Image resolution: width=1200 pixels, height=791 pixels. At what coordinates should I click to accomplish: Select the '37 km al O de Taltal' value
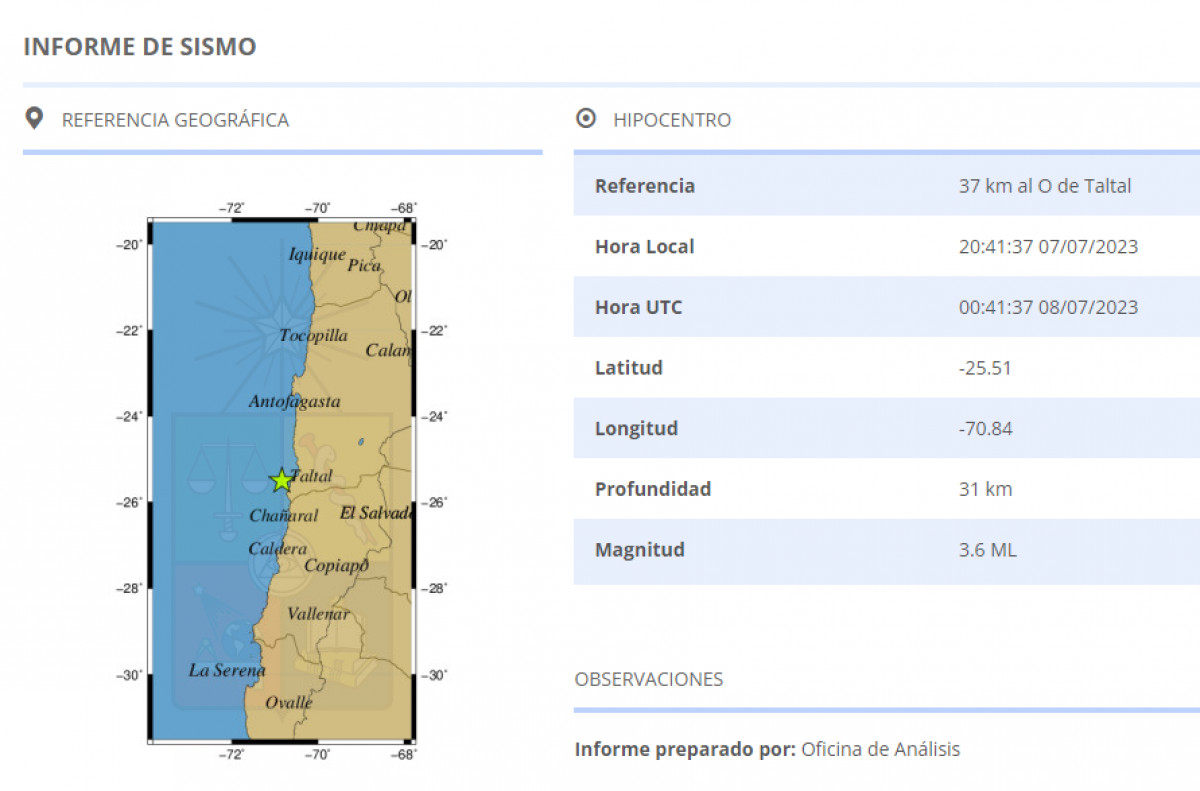point(1045,186)
